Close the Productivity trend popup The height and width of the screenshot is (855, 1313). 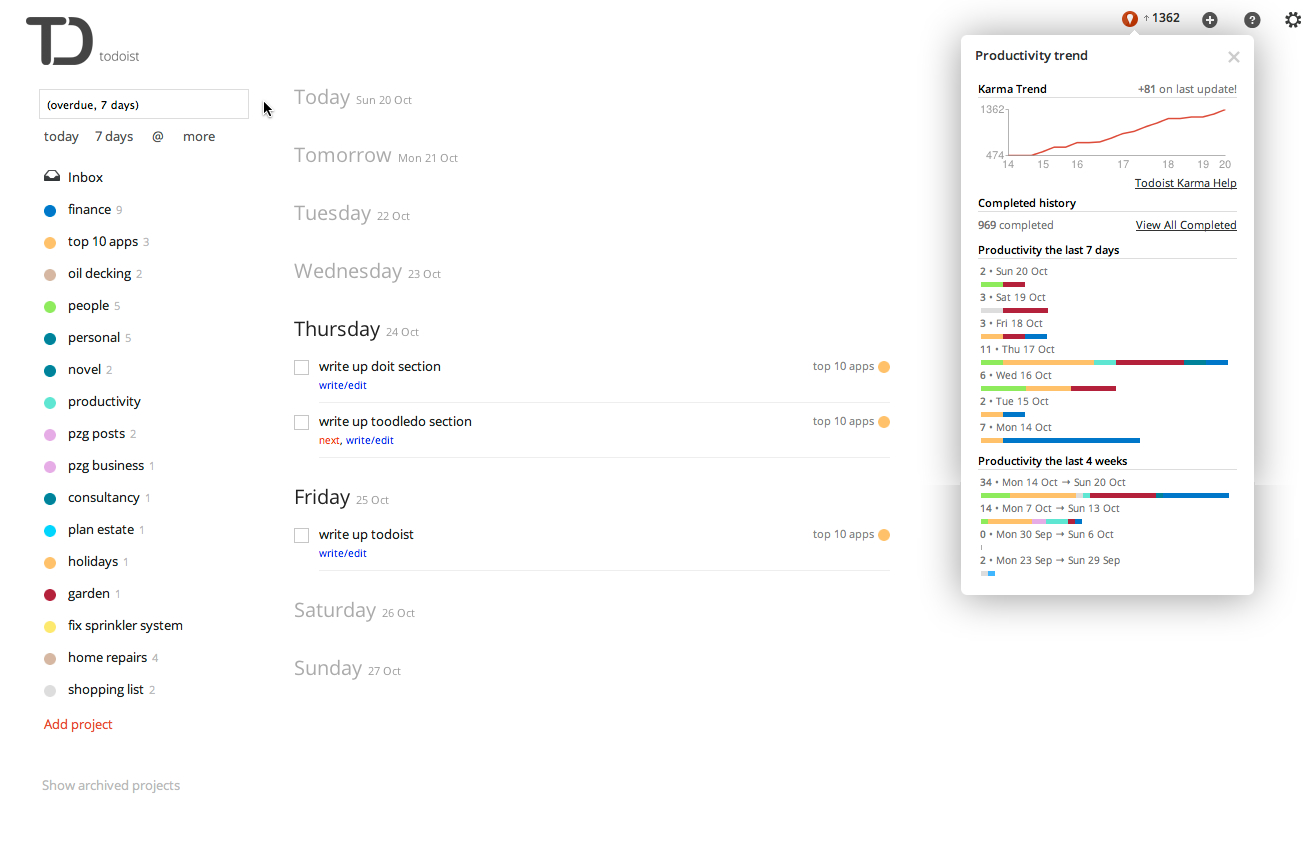click(1233, 57)
